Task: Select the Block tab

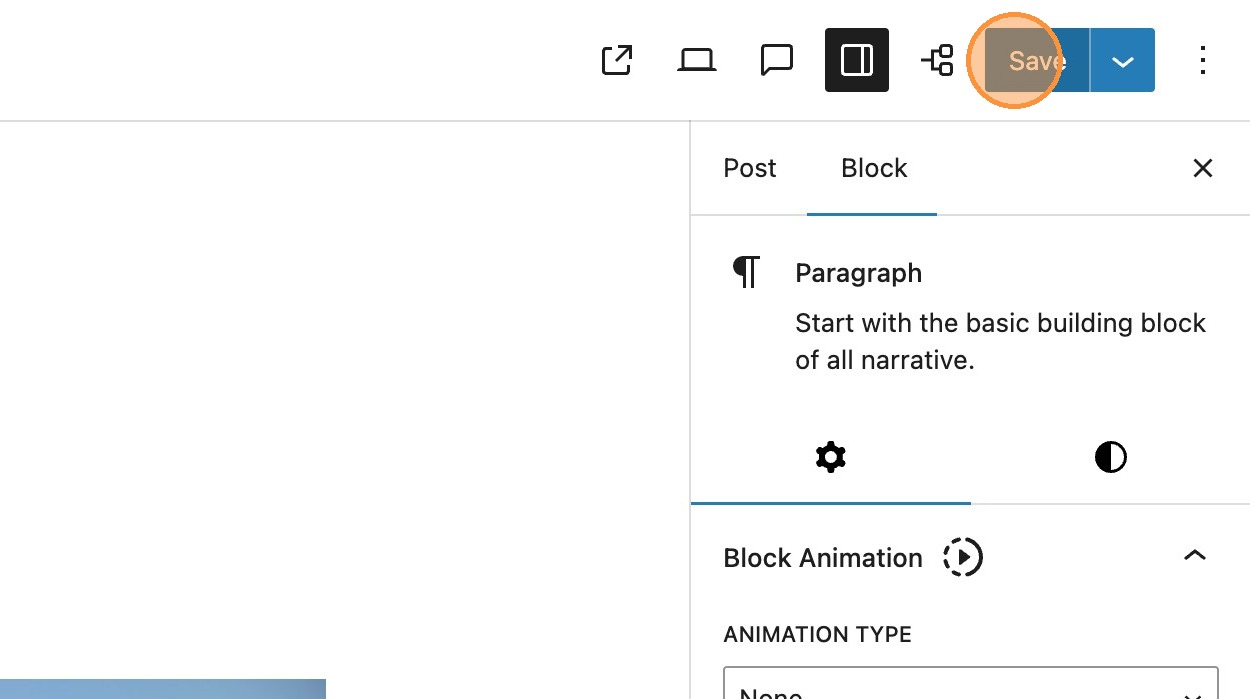Action: tap(873, 168)
